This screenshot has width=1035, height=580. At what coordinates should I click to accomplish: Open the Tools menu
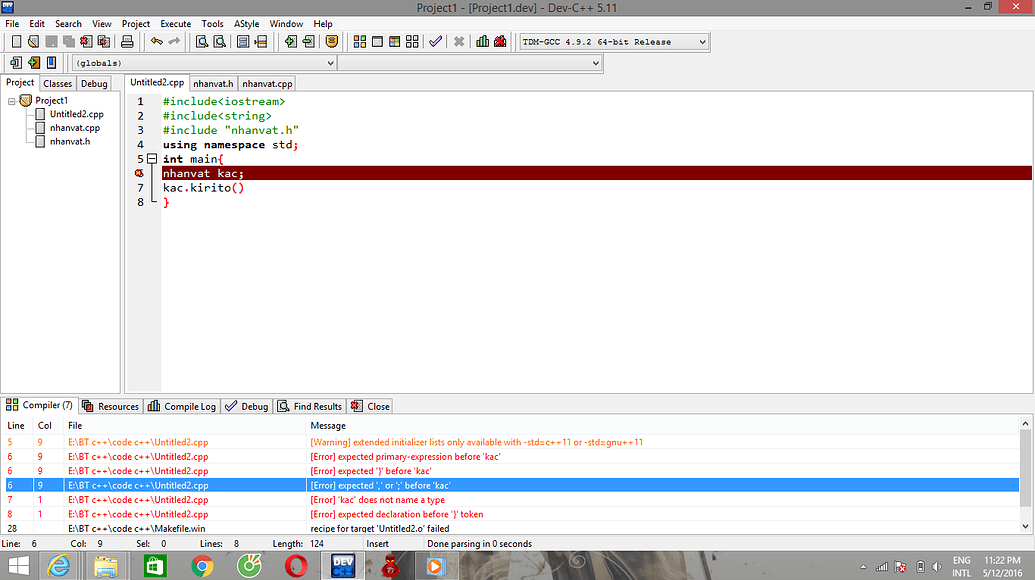[x=213, y=24]
